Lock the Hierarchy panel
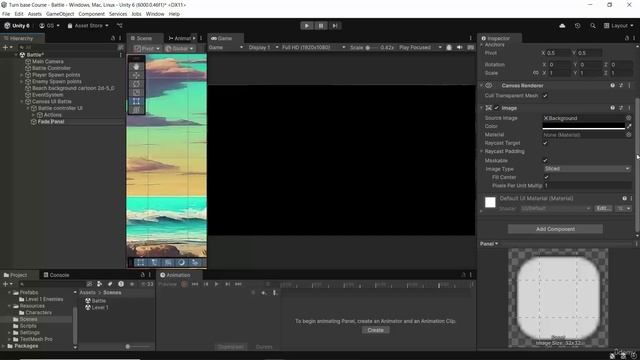Viewport: 640px width, 360px height. tap(113, 38)
